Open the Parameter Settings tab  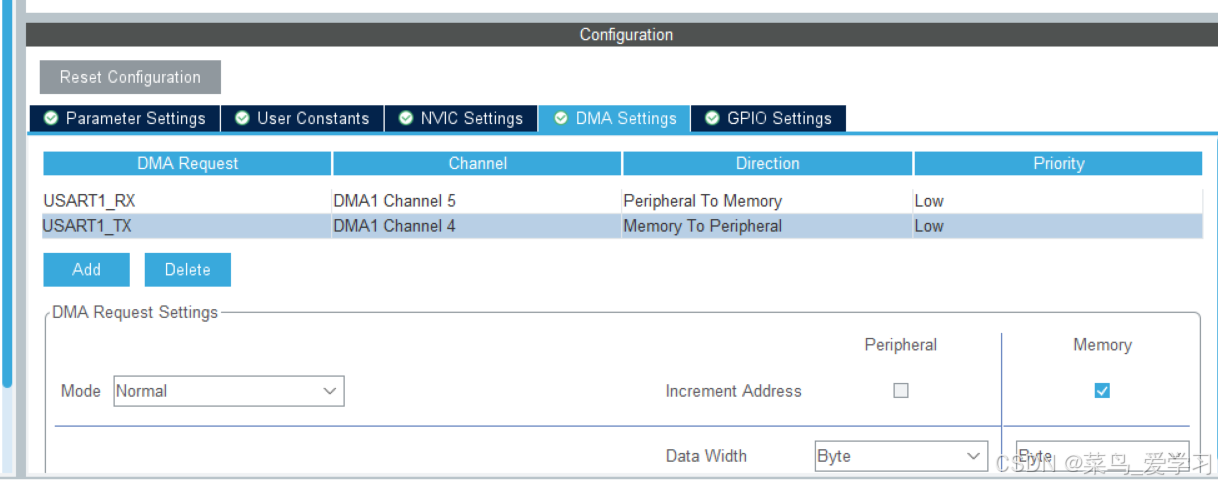pos(125,118)
